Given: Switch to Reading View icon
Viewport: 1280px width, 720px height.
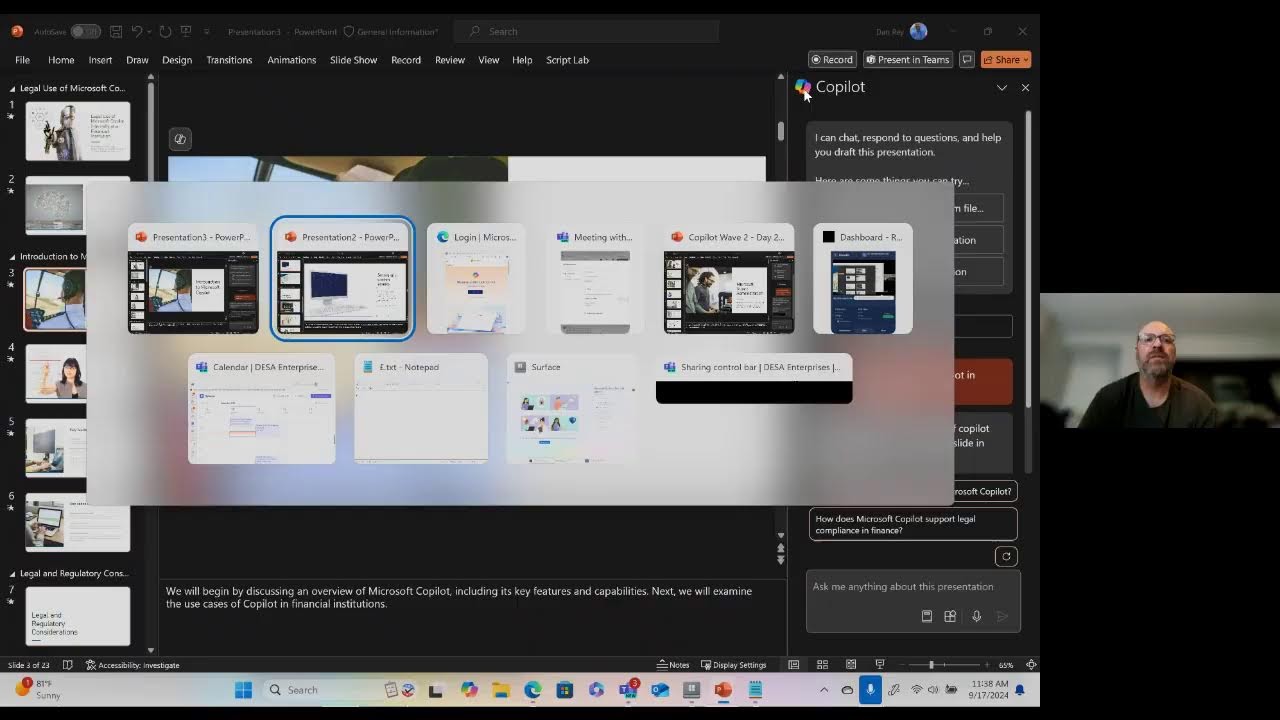Looking at the screenshot, I should pos(851,665).
